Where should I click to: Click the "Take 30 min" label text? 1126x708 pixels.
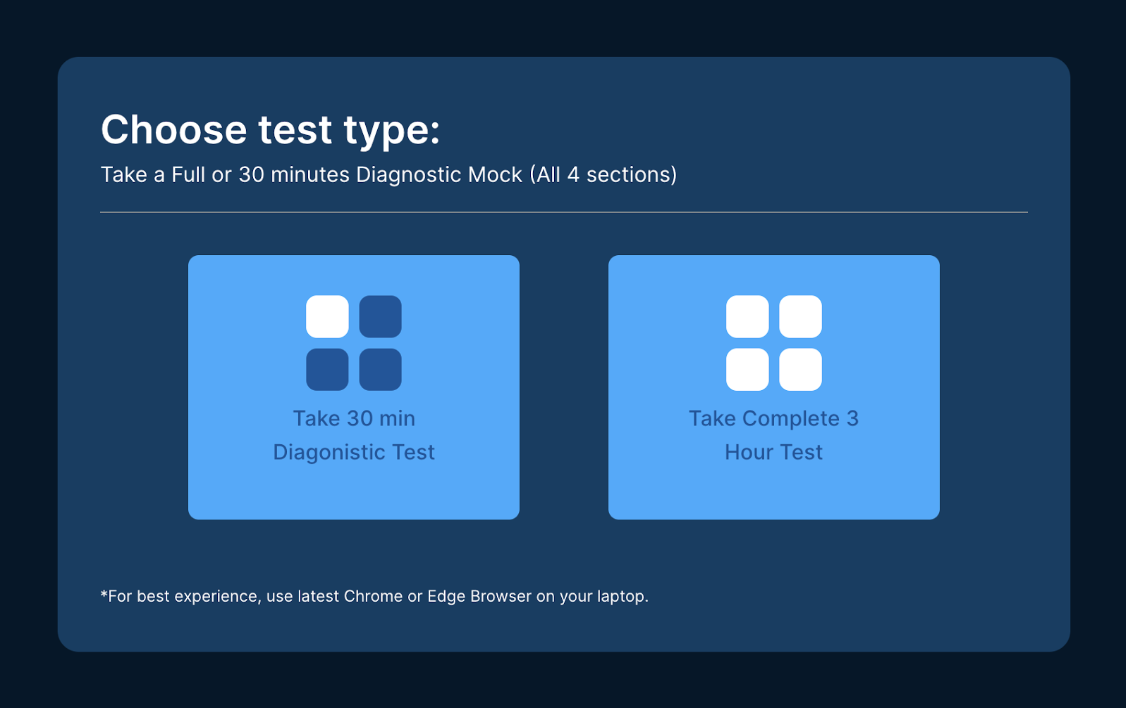click(354, 418)
